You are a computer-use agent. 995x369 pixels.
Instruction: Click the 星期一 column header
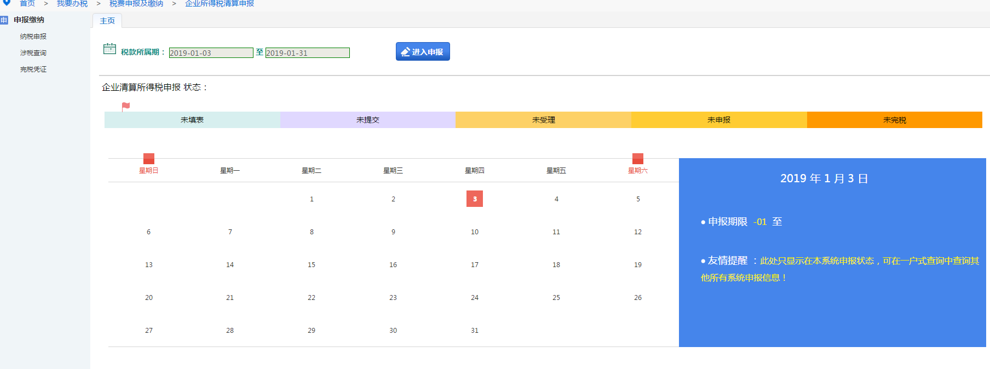pyautogui.click(x=230, y=170)
